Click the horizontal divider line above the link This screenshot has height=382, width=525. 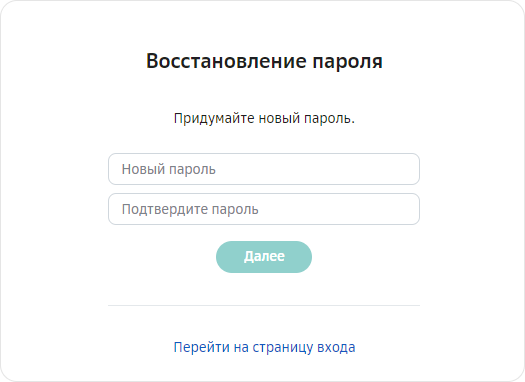point(264,305)
